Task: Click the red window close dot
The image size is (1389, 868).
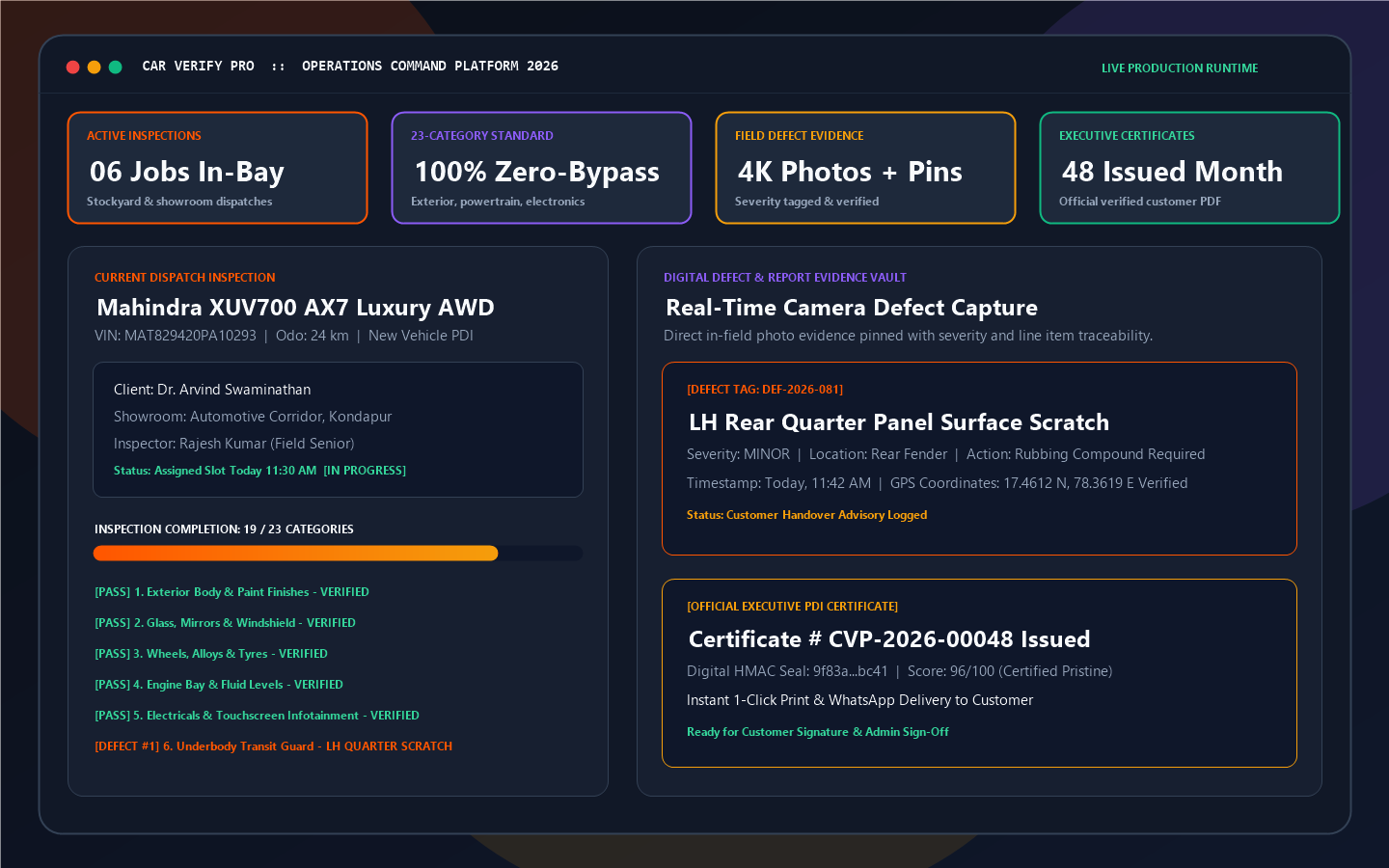Action: [x=72, y=67]
